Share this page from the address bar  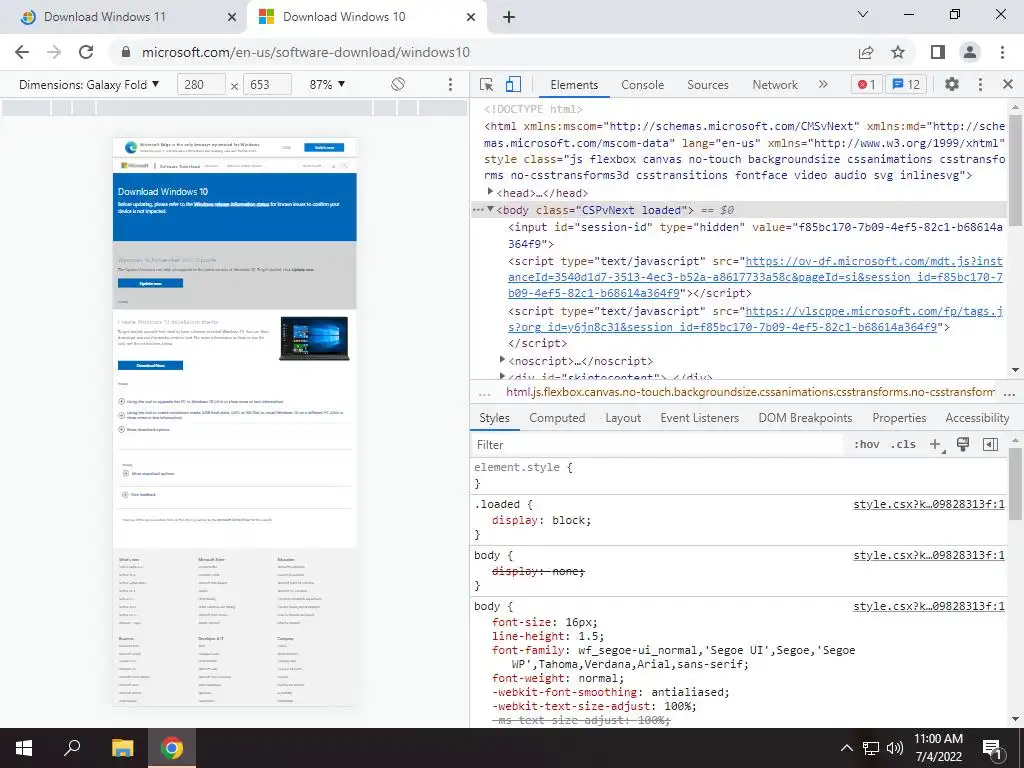(866, 52)
